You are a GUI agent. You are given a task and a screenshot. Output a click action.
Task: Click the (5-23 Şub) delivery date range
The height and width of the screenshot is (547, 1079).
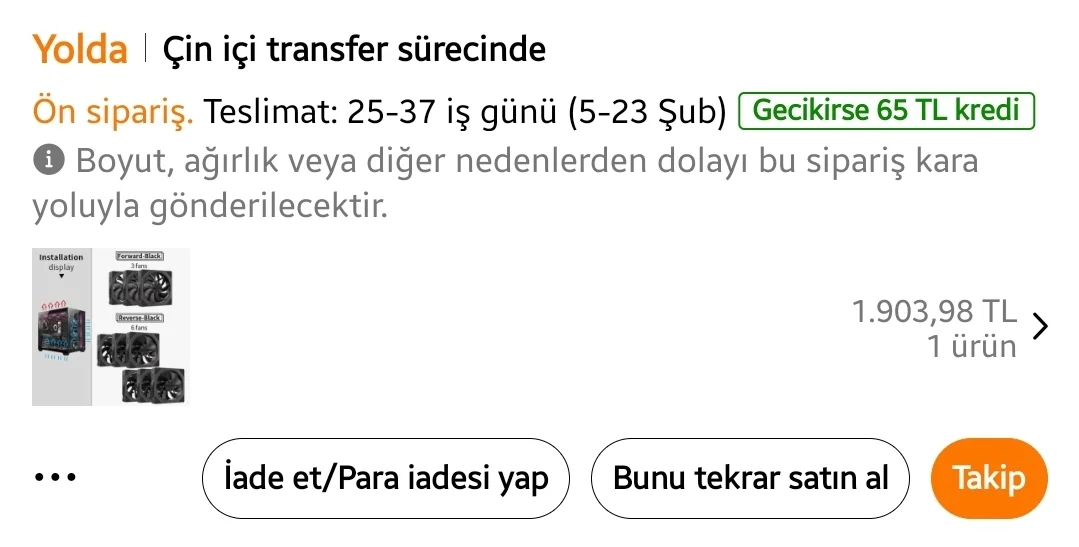click(x=647, y=112)
